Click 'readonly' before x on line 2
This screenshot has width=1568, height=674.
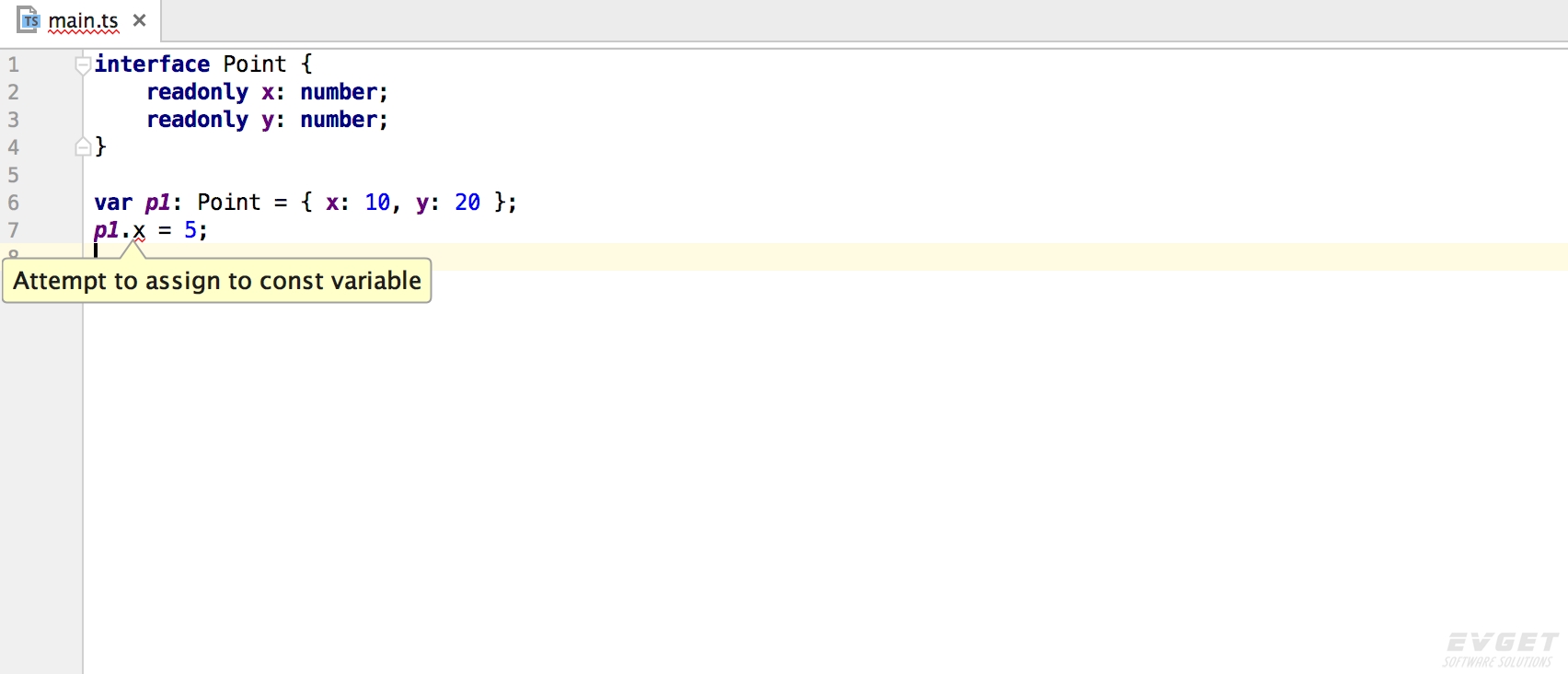pos(197,92)
